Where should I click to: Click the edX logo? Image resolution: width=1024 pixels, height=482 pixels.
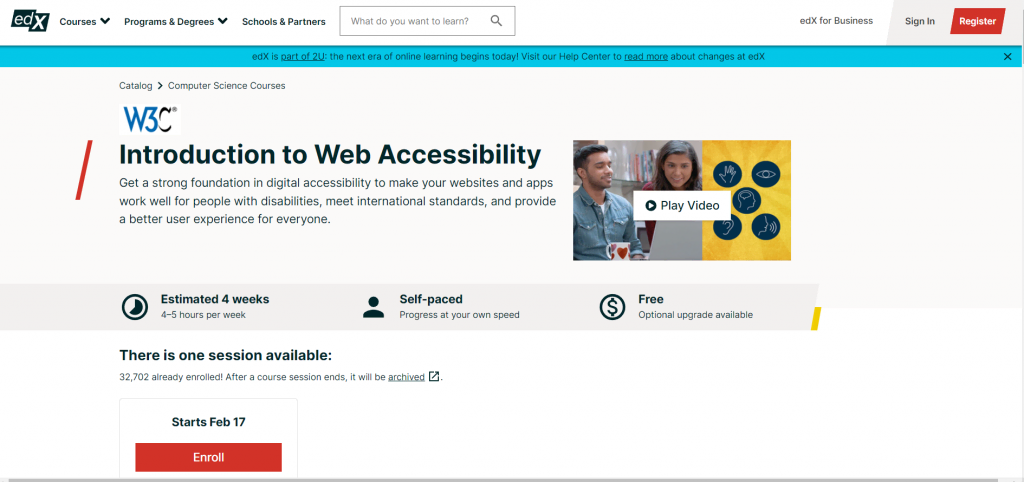[30, 21]
